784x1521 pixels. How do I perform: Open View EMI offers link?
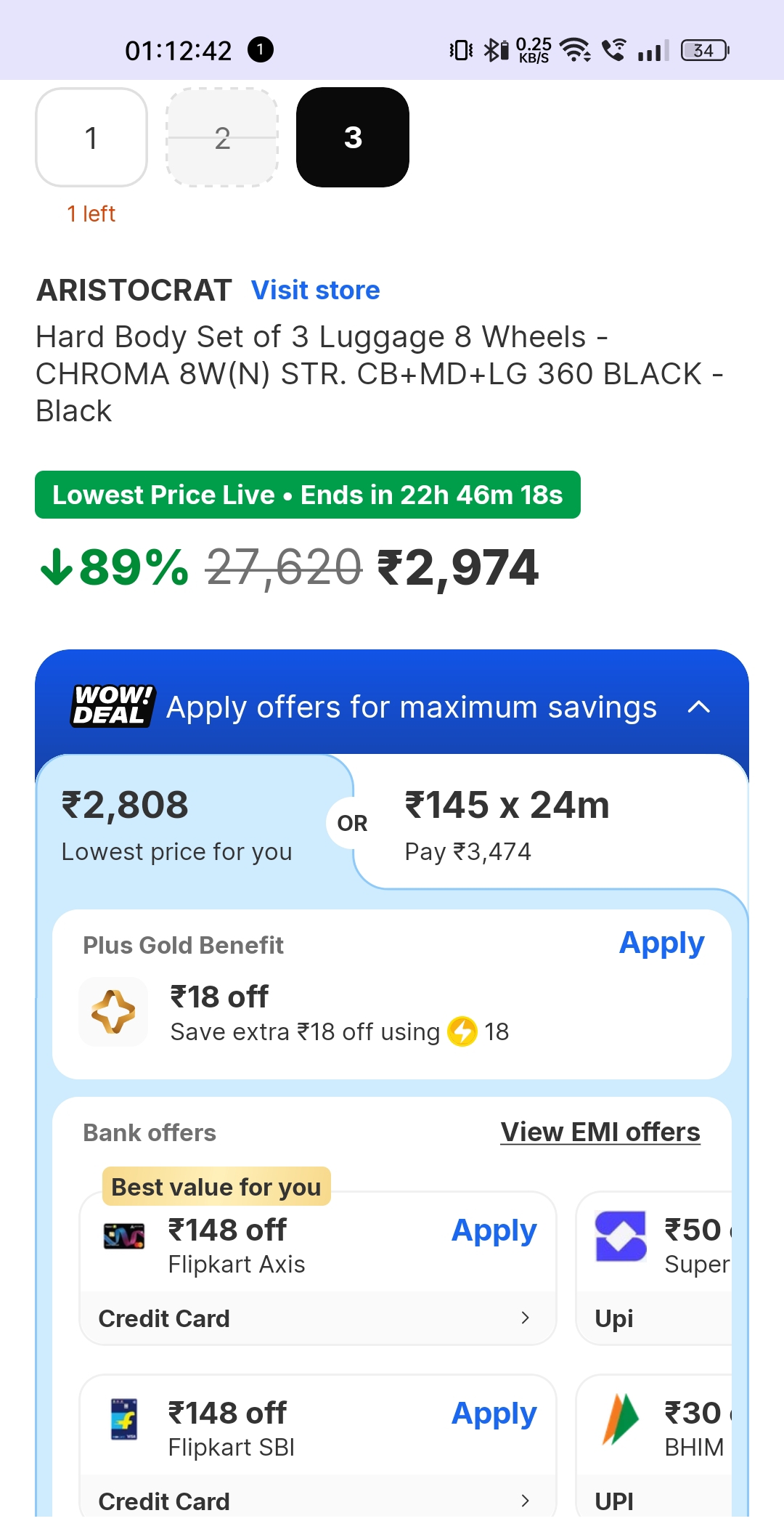click(600, 1132)
